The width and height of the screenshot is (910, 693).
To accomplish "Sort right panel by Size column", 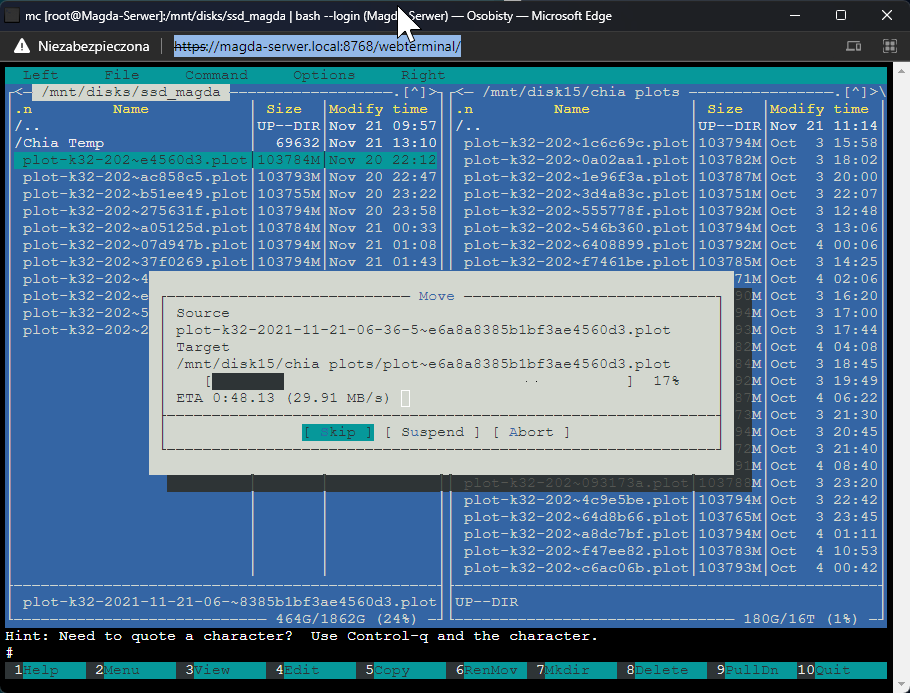I will click(725, 109).
